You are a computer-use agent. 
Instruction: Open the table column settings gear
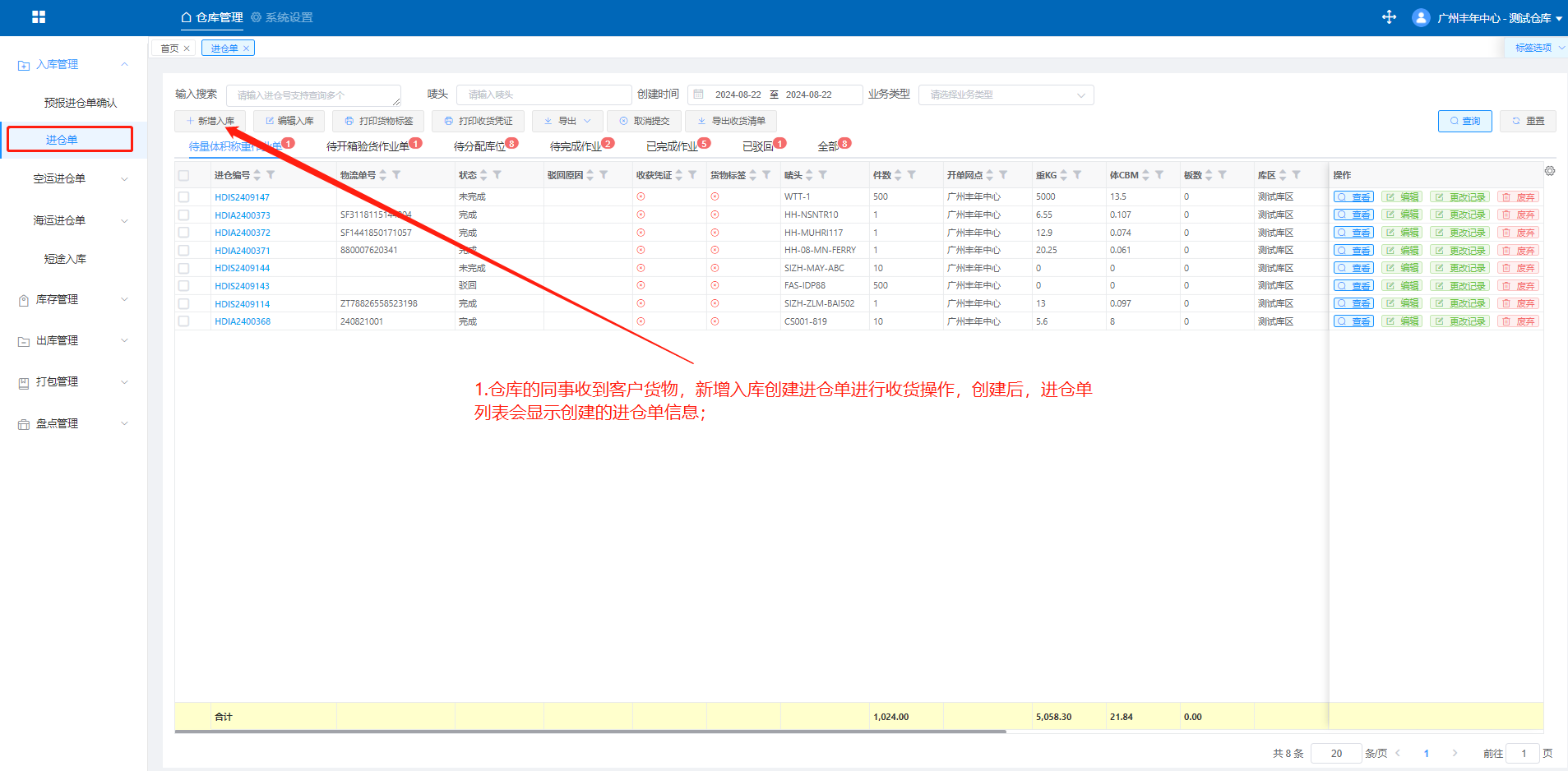[1549, 171]
